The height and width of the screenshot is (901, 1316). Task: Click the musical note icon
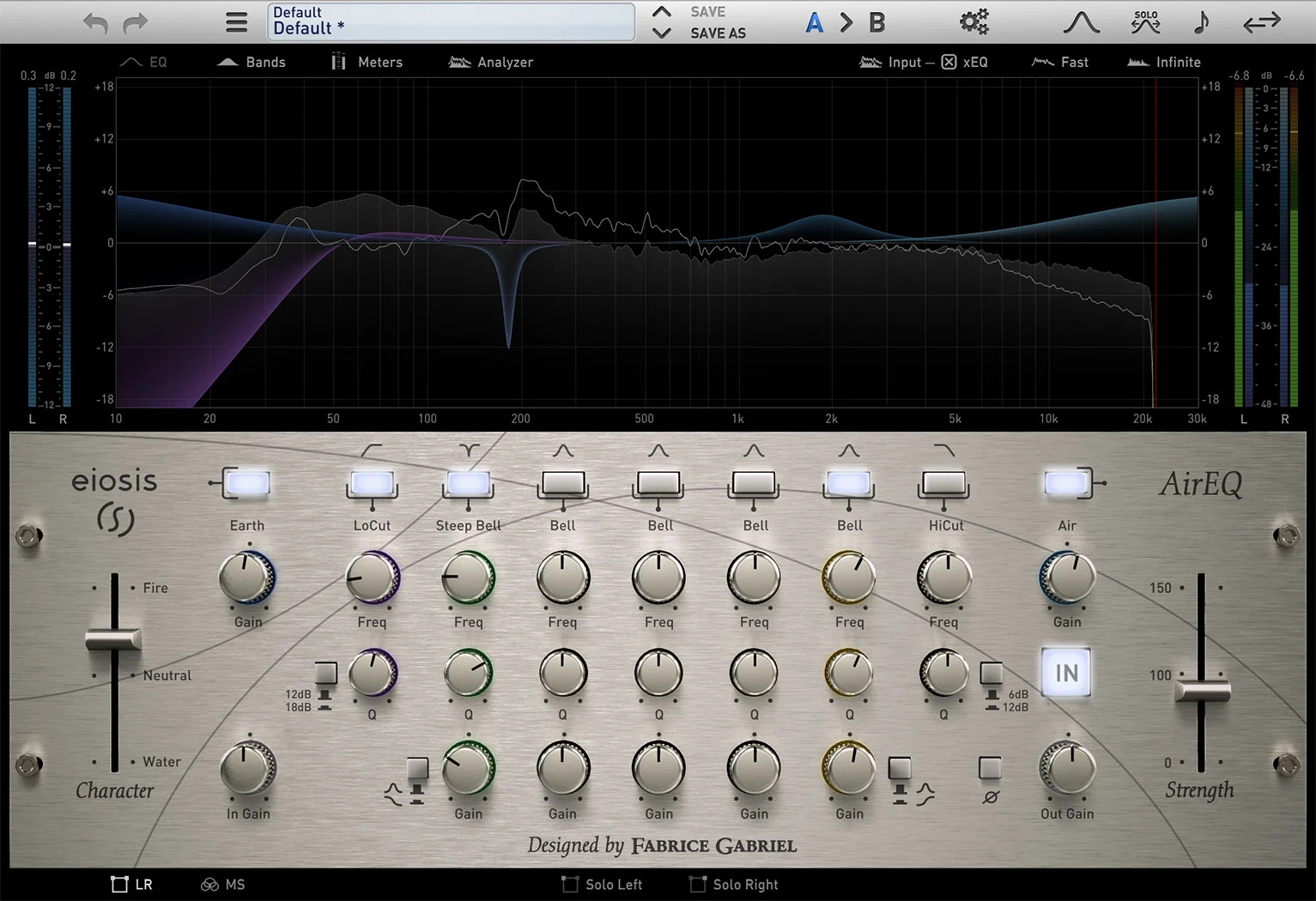pyautogui.click(x=1201, y=21)
